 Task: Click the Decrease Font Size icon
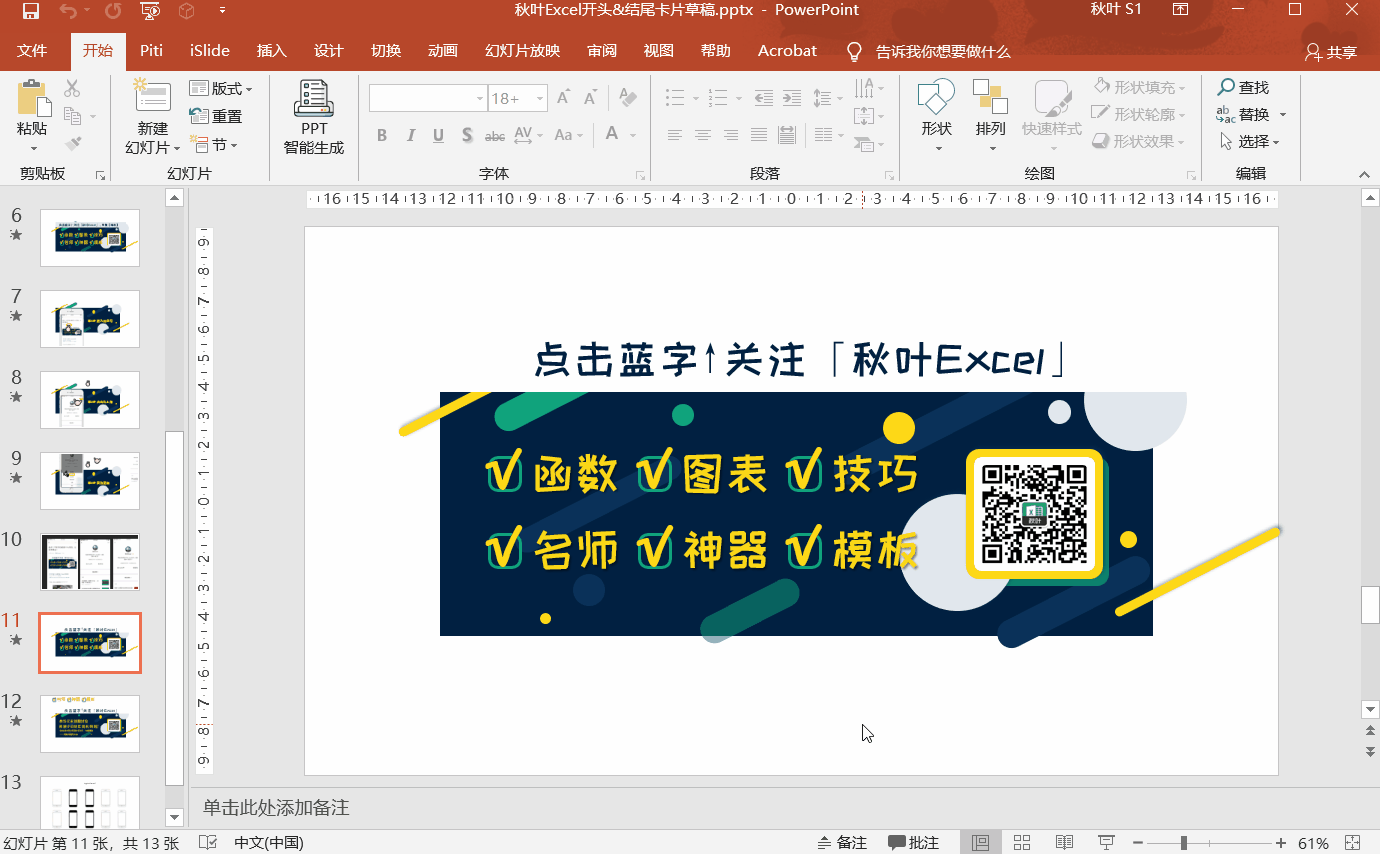click(x=591, y=98)
